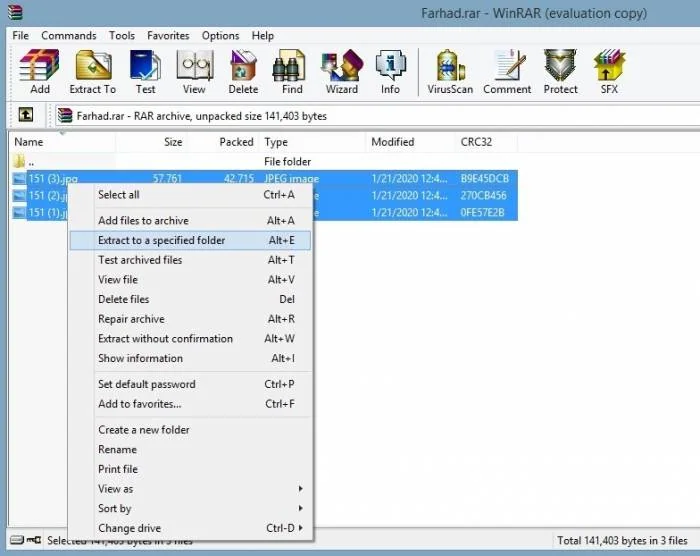
Task: Choose Rename in context menu
Action: tap(191, 449)
